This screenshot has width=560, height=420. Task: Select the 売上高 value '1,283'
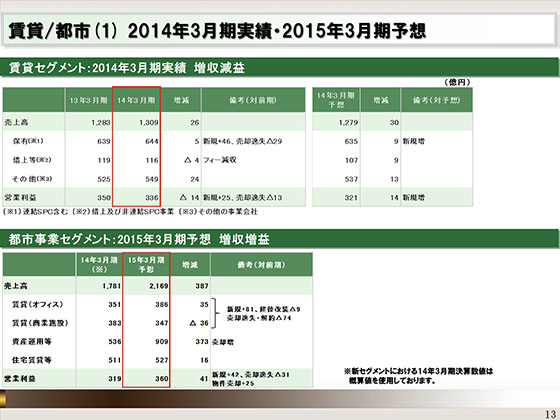[x=101, y=122]
